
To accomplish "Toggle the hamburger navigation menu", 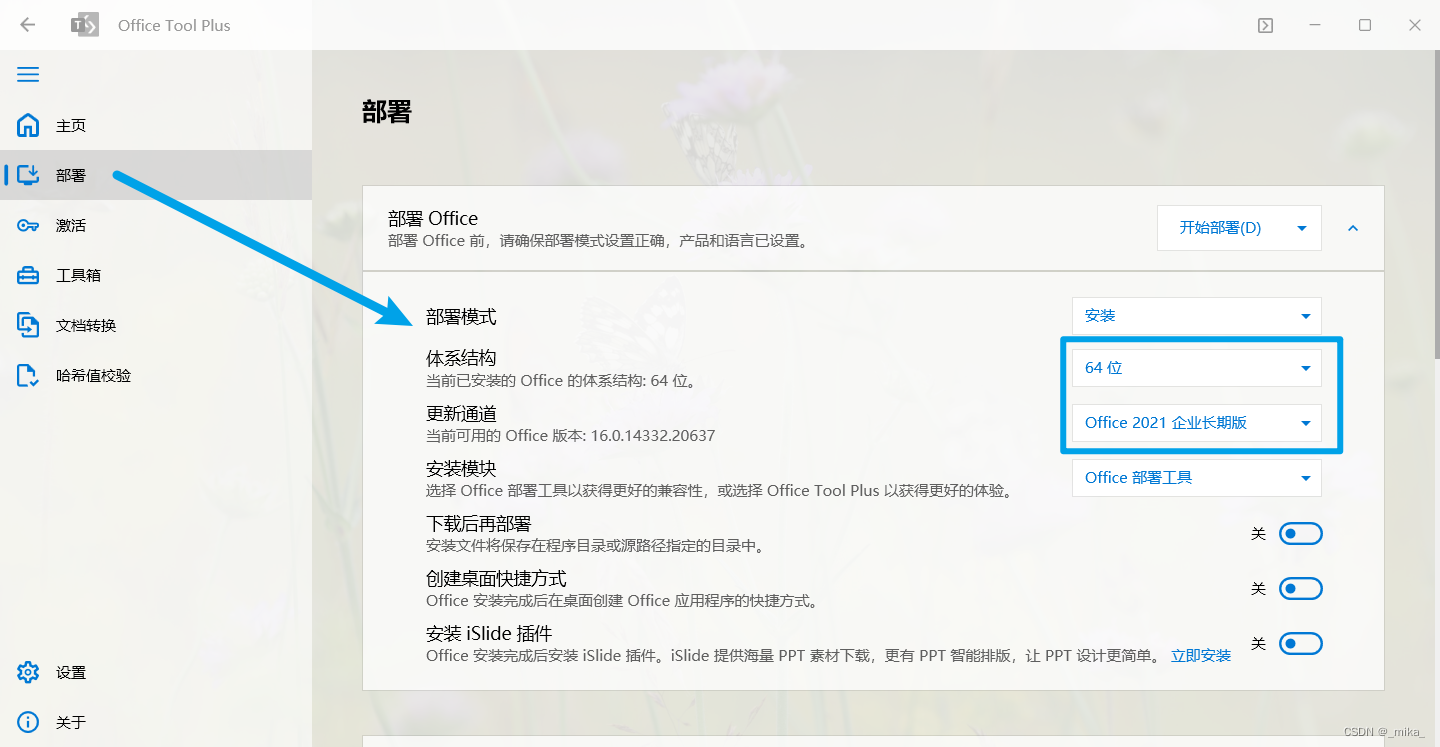I will coord(28,75).
